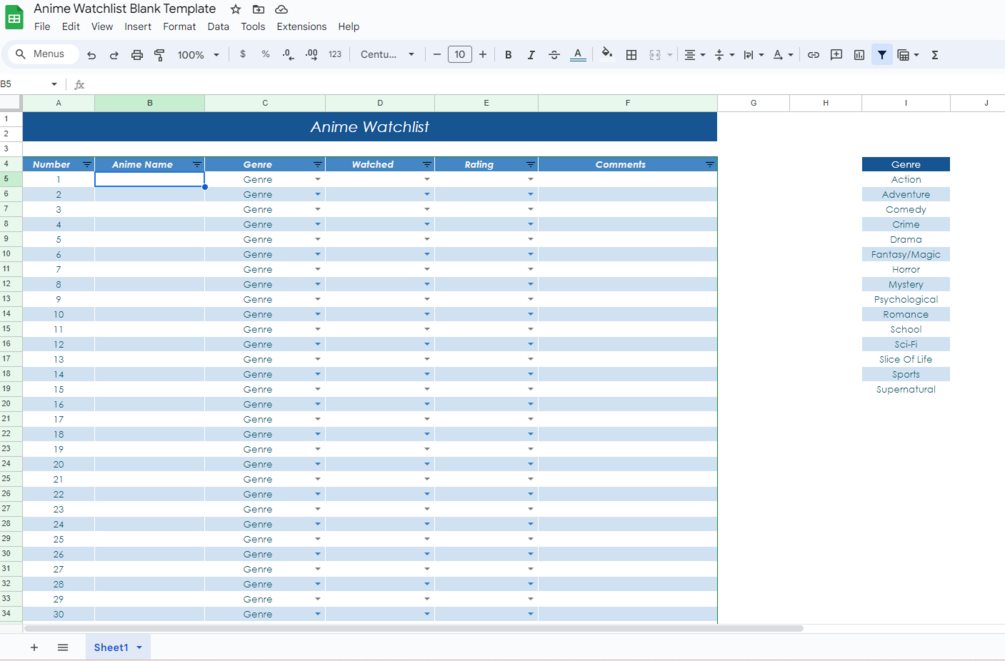Open the Format menu
Image resolution: width=1005 pixels, height=661 pixels.
point(179,27)
